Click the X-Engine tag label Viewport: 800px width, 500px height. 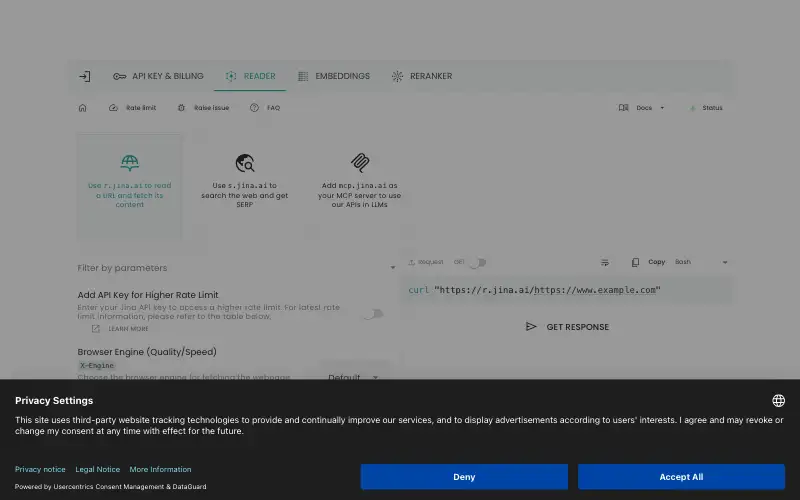coord(97,365)
